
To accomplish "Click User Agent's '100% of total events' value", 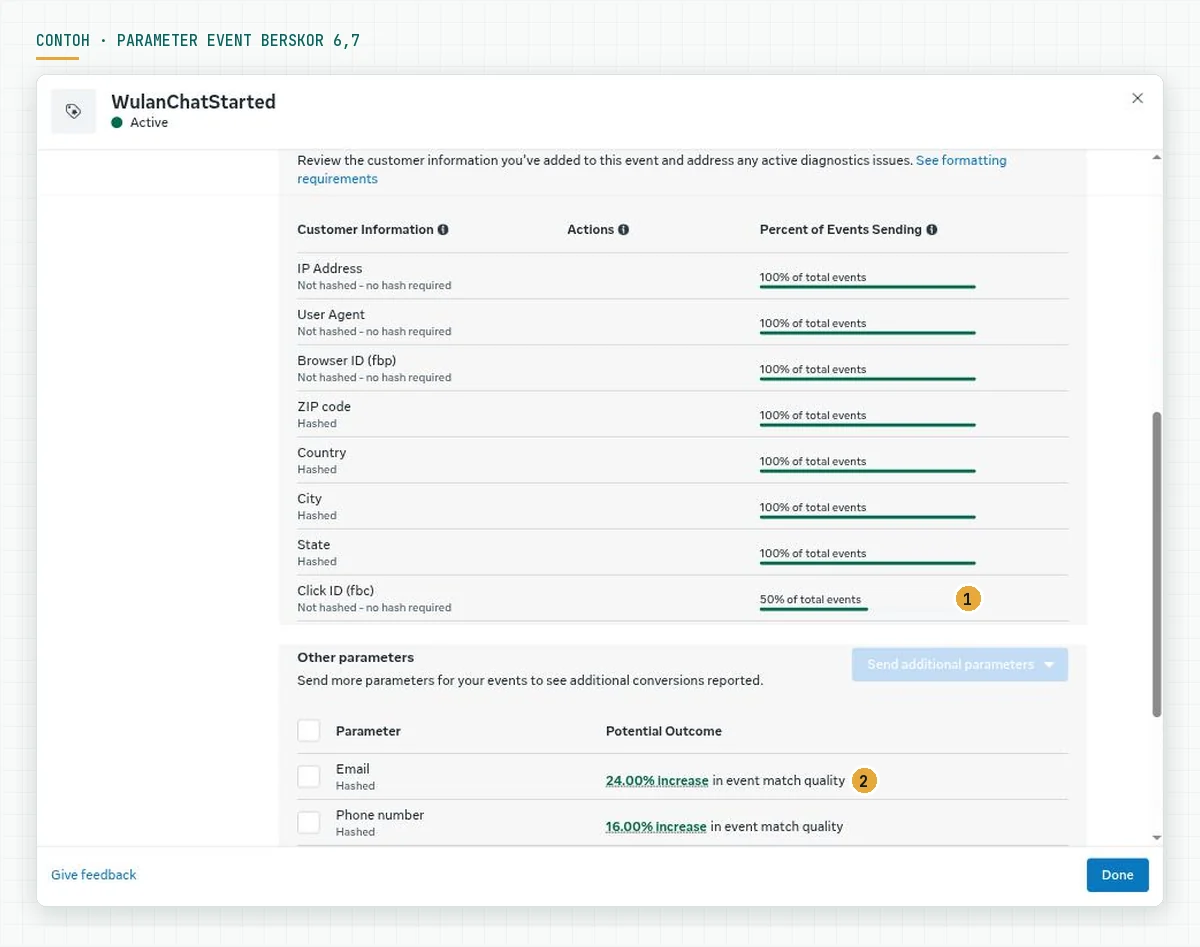I will click(813, 323).
